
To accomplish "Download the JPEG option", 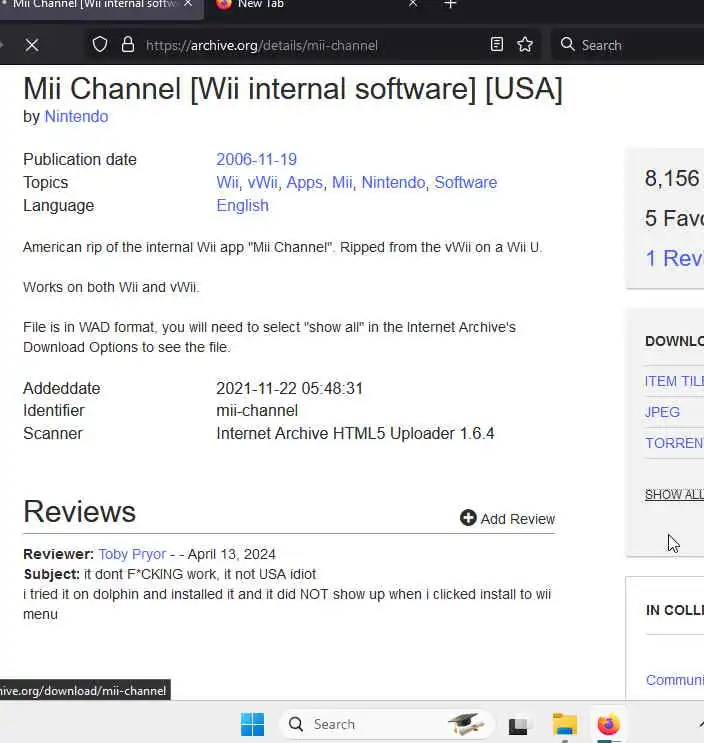I will point(662,412).
